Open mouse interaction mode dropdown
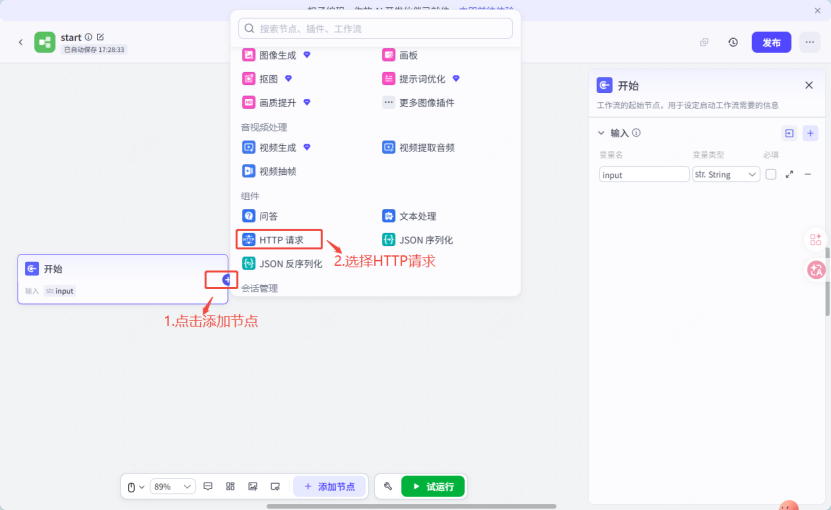The image size is (831, 510). [136, 487]
